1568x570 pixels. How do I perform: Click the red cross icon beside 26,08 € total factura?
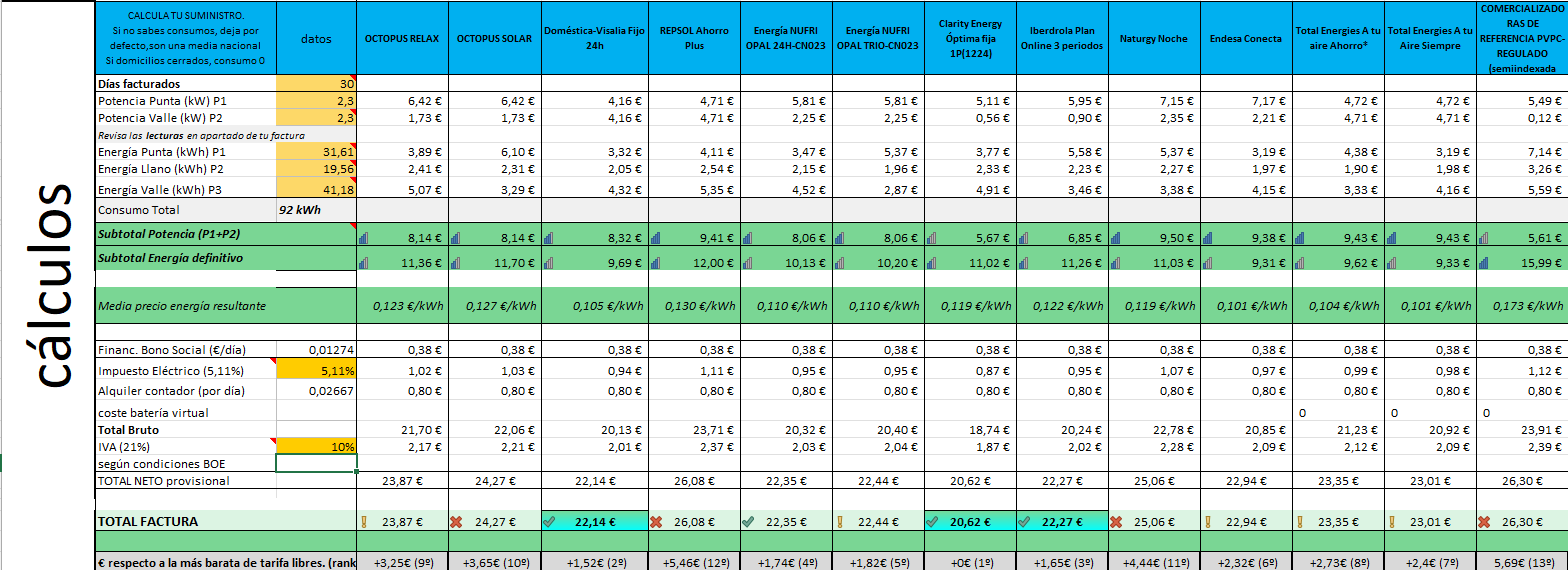655,521
